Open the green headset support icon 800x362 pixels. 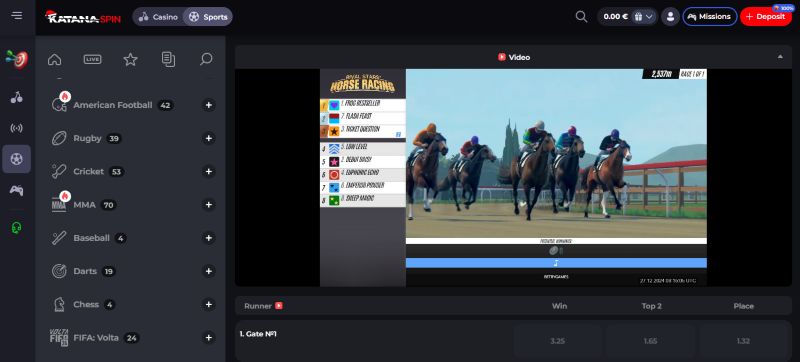click(x=17, y=227)
